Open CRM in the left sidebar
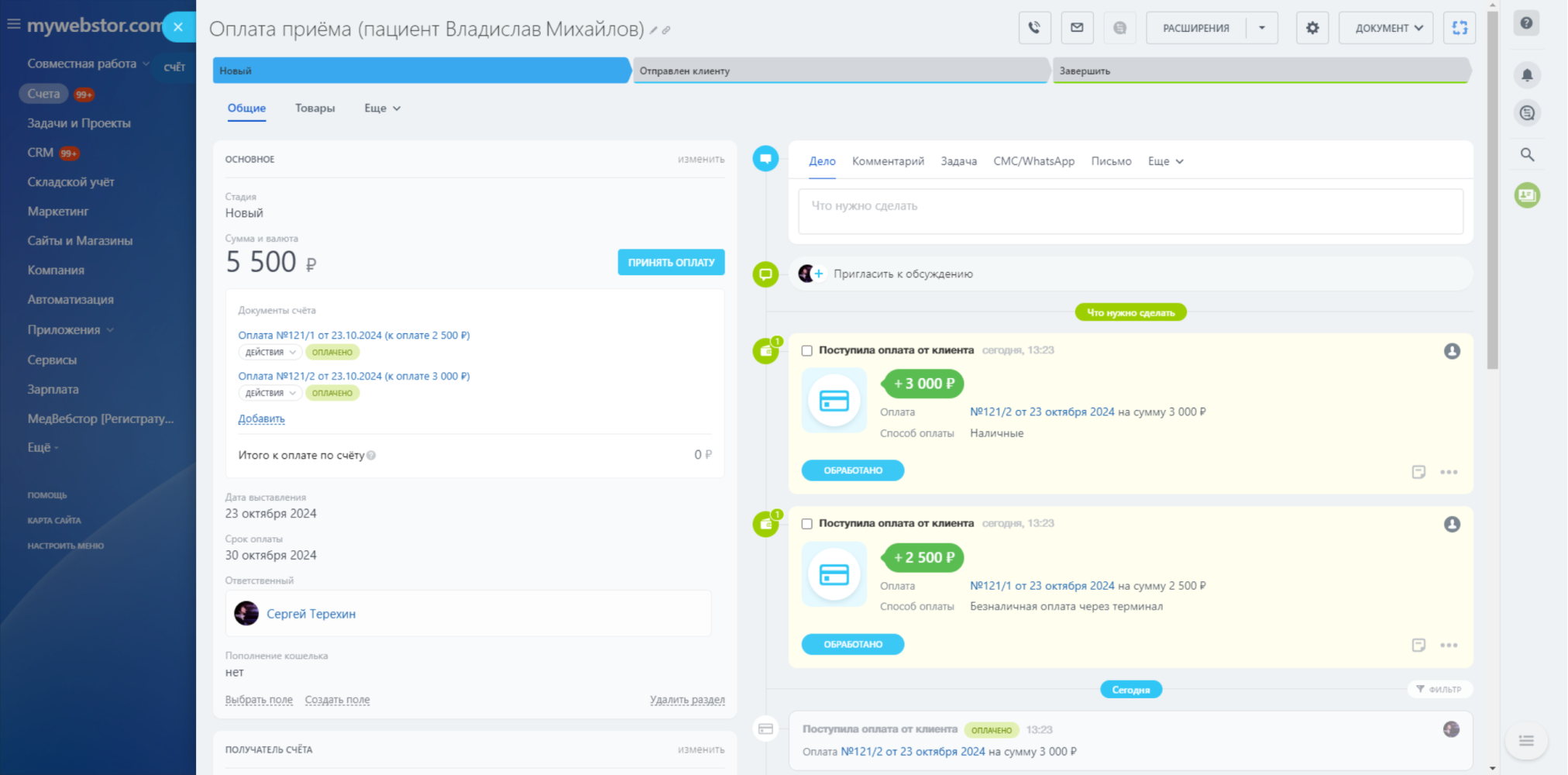 40,153
